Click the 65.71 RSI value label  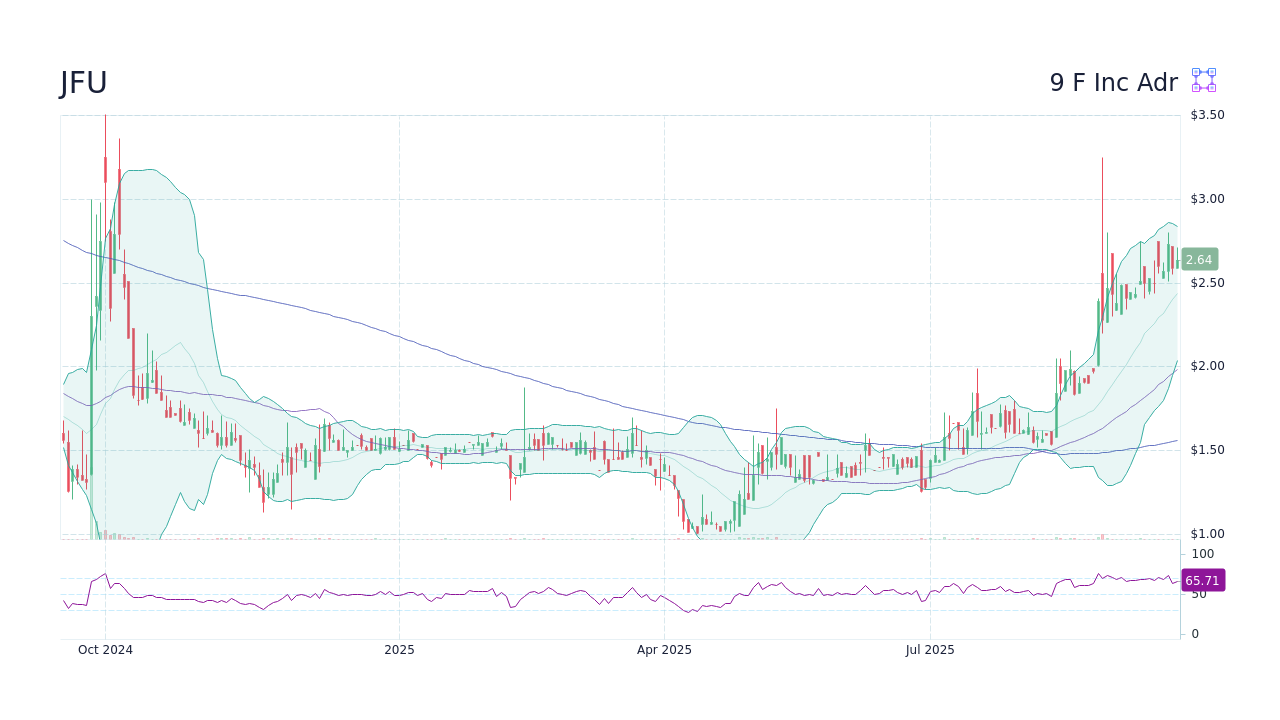1202,580
